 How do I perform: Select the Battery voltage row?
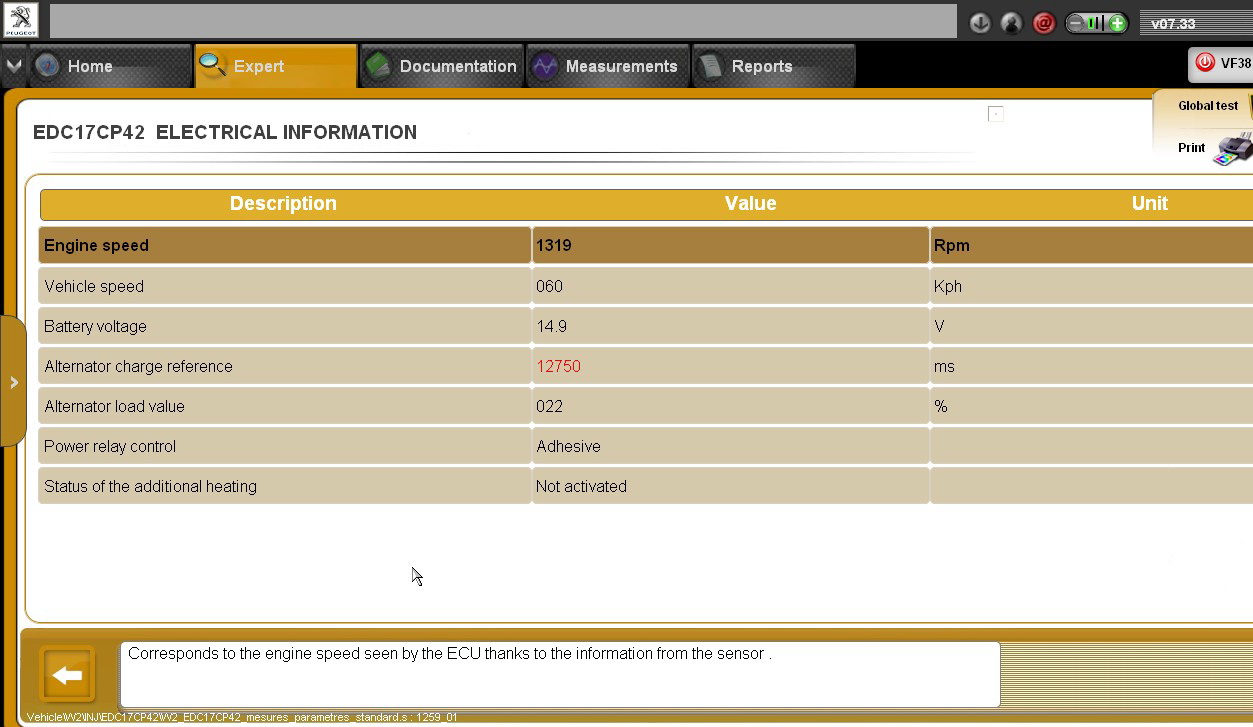click(x=645, y=326)
